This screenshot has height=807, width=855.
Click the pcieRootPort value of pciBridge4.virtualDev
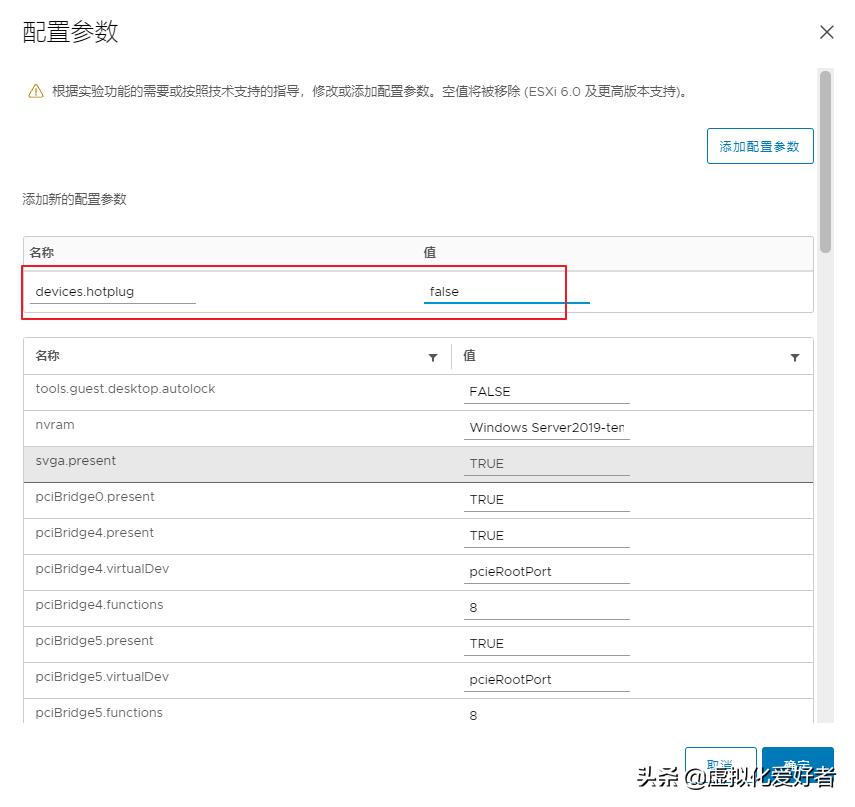(x=545, y=571)
